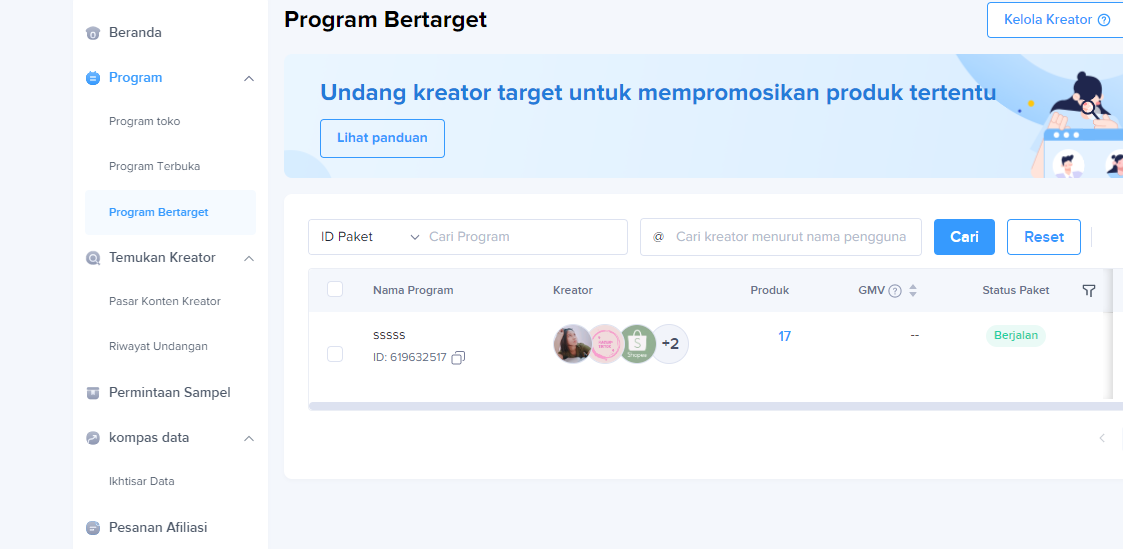Click the Pesanan Afiliasi sidebar icon

click(x=93, y=528)
